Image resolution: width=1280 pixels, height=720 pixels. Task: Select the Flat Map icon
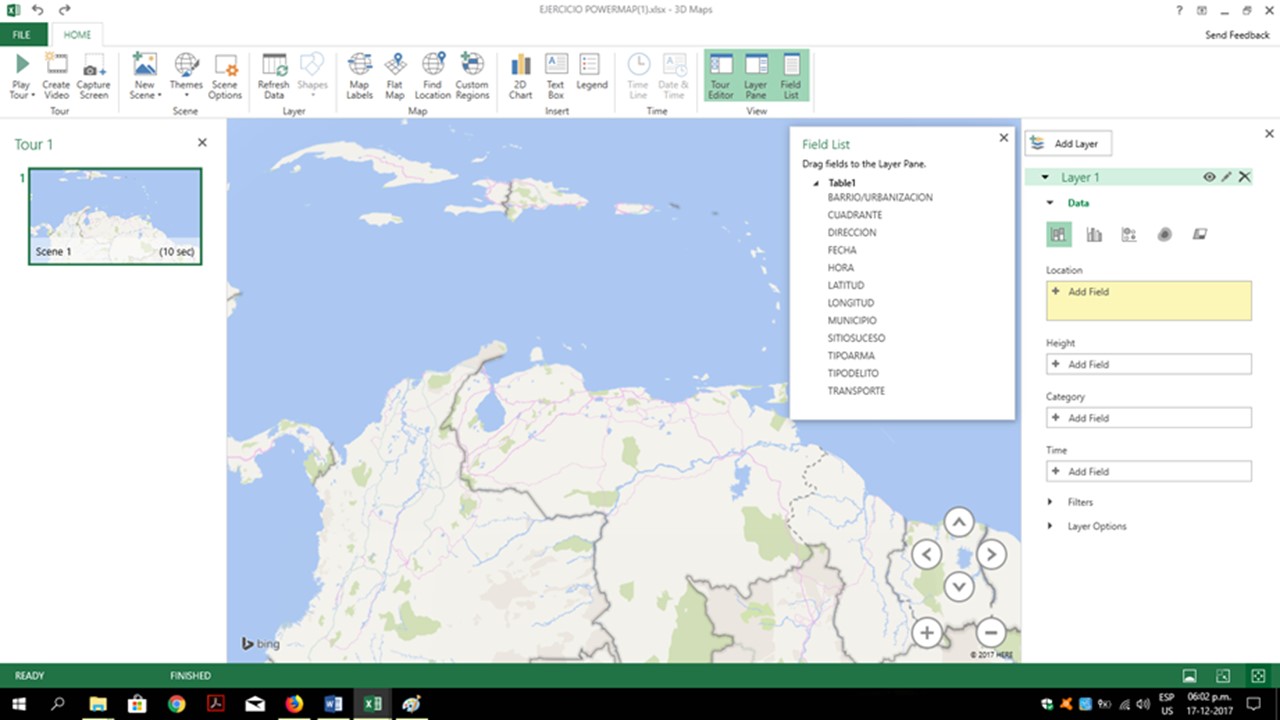click(x=395, y=76)
